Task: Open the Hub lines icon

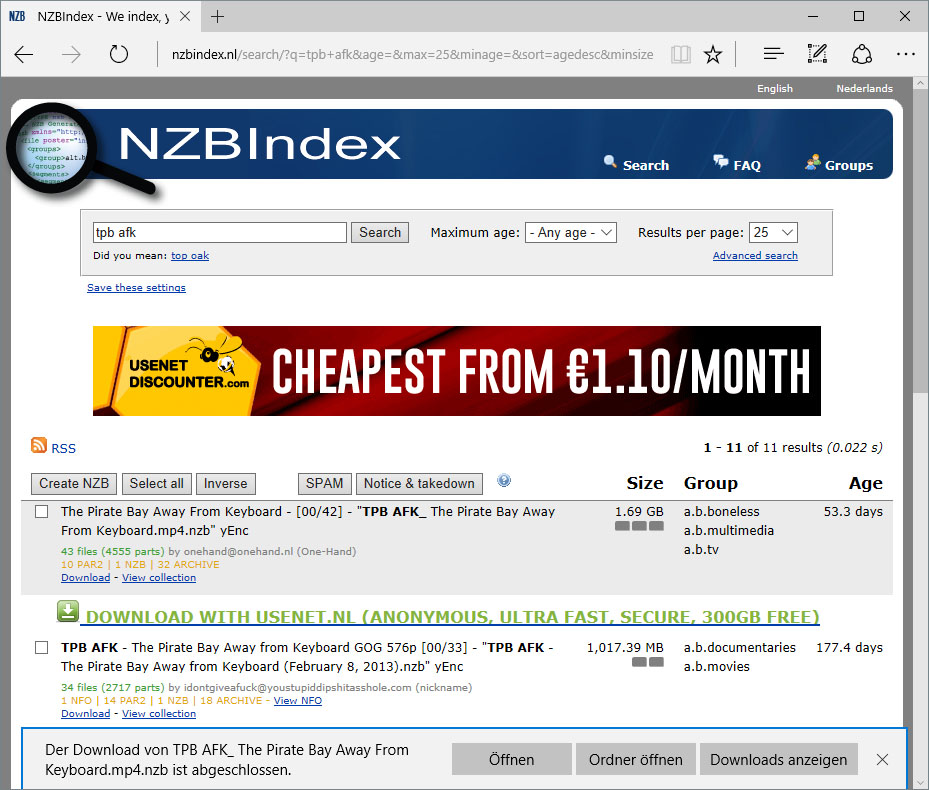Action: tap(773, 54)
